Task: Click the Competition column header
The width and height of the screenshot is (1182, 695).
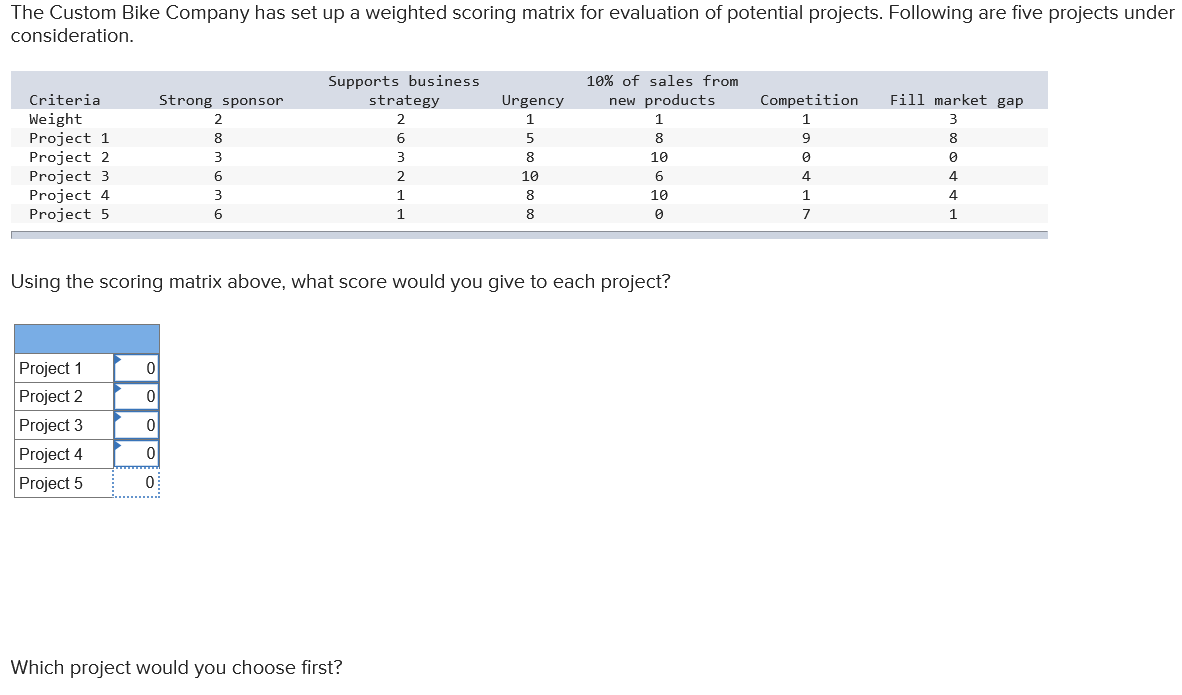Action: coord(808,100)
